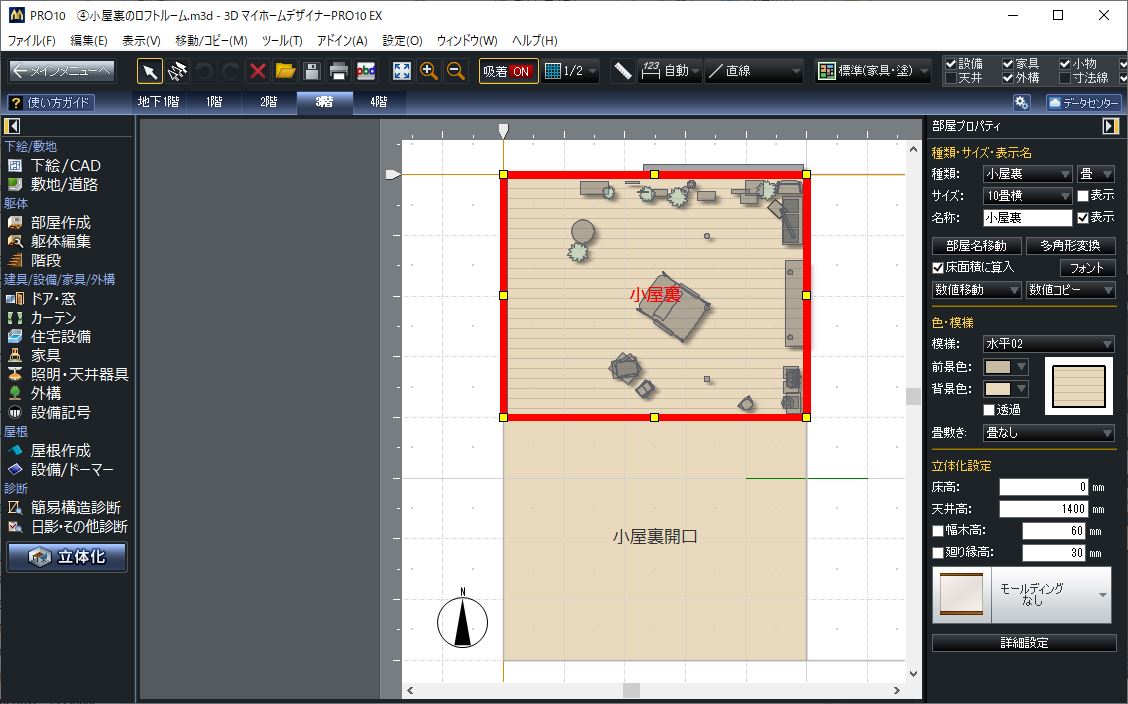Click the fit-to-screen zoom icon

point(402,71)
